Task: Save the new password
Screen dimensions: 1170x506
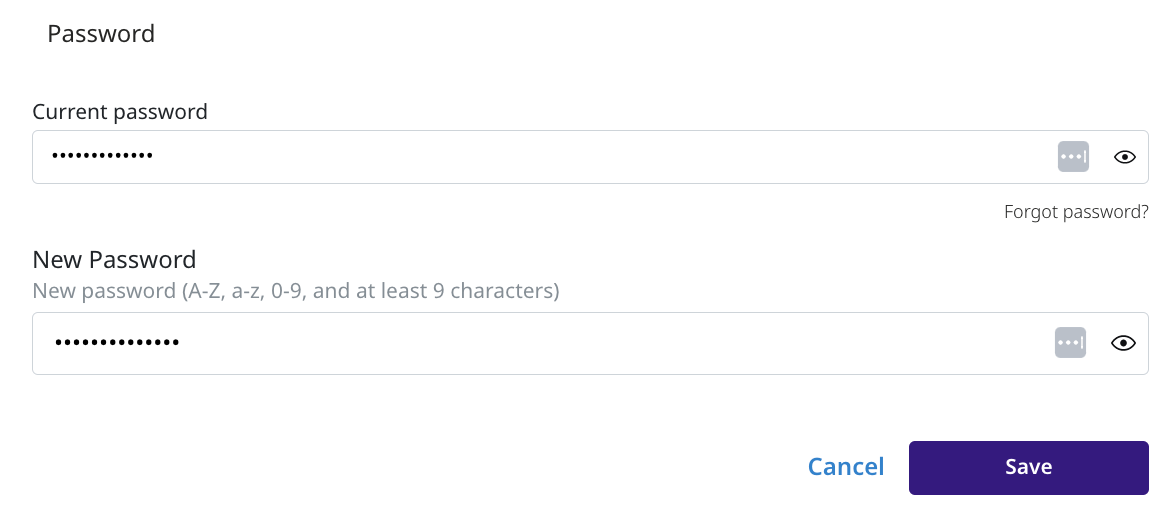Action: [1028, 468]
